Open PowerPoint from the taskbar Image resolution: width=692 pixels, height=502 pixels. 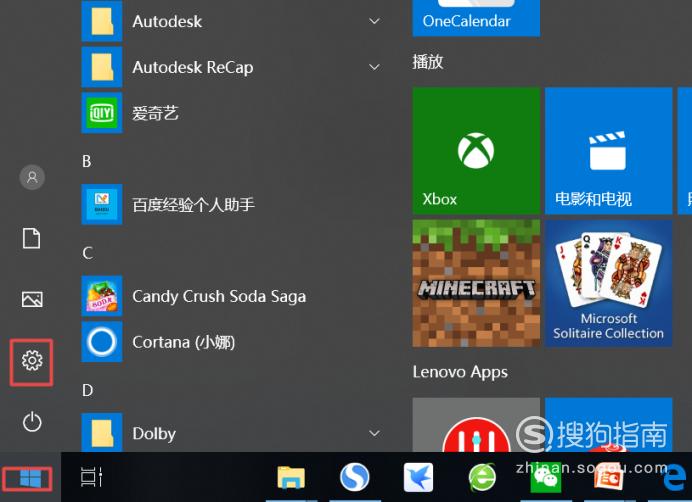tap(609, 479)
